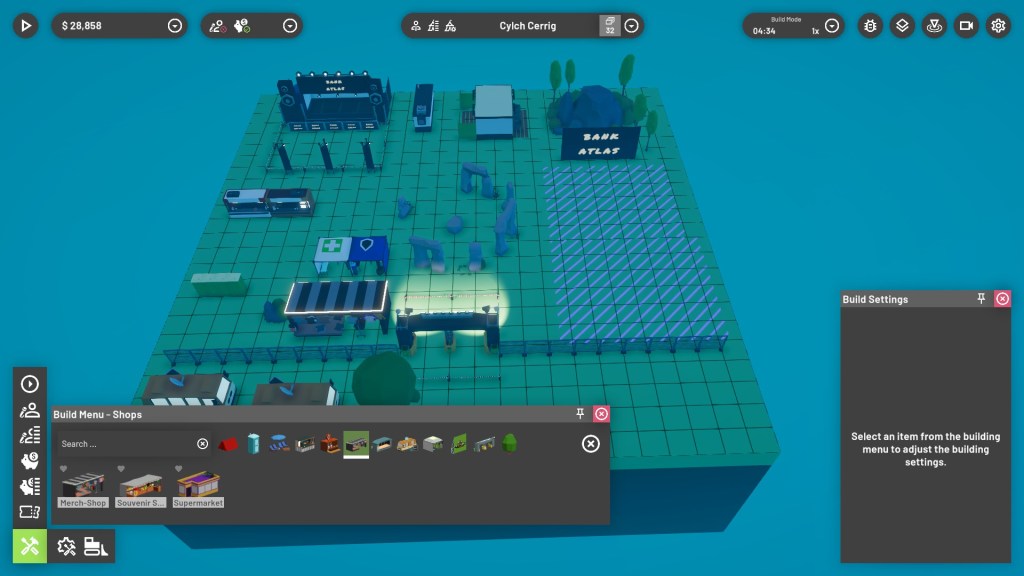
Task: Open the settings gear in top bar
Action: click(x=998, y=26)
